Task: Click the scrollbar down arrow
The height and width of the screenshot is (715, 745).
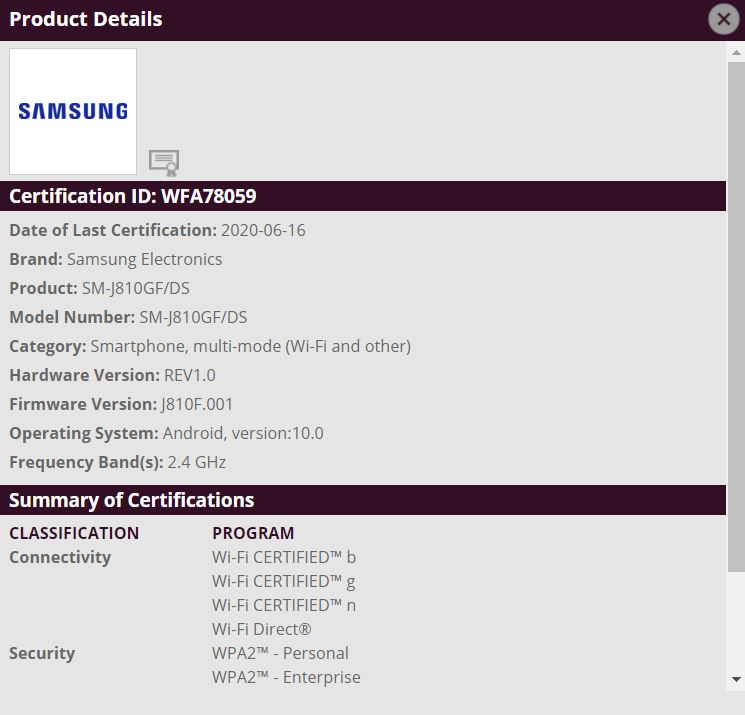Action: [x=736, y=679]
